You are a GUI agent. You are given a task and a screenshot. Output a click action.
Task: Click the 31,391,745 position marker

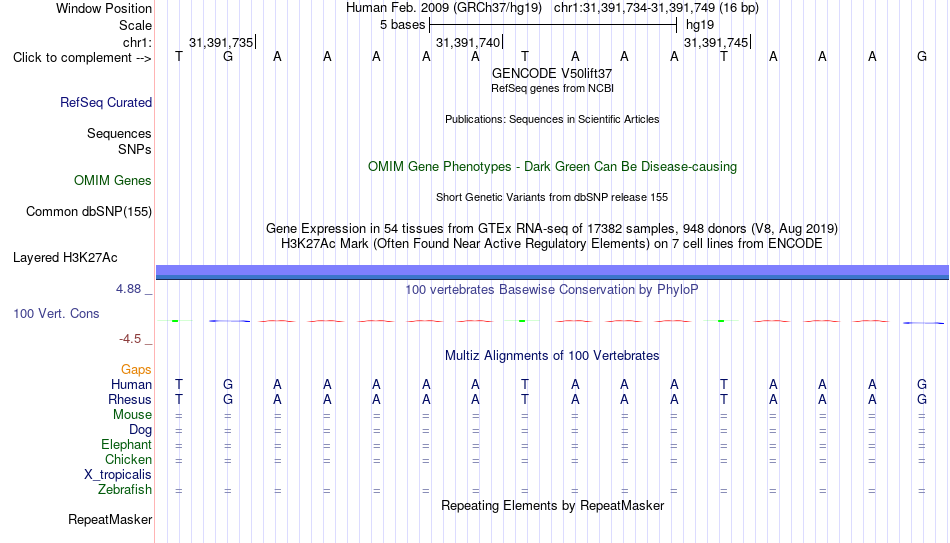(x=717, y=42)
